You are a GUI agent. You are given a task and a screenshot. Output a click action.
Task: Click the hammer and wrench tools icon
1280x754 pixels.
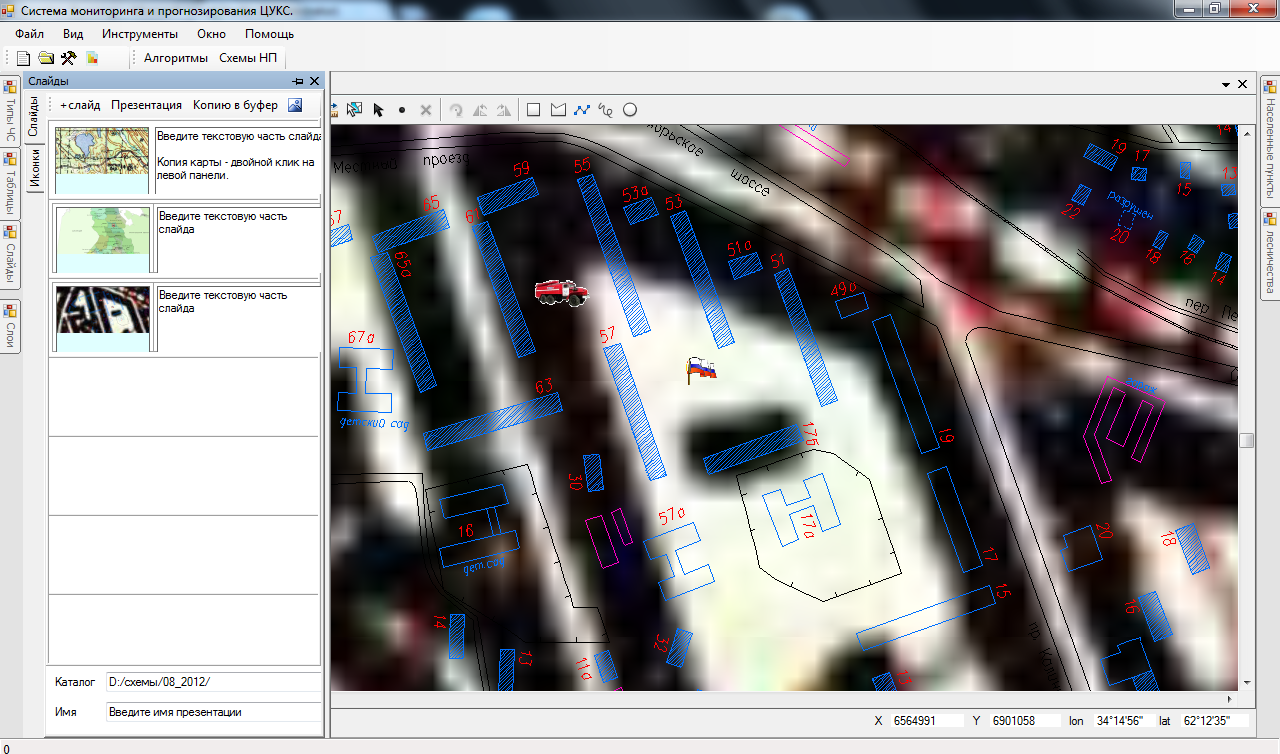pos(69,58)
